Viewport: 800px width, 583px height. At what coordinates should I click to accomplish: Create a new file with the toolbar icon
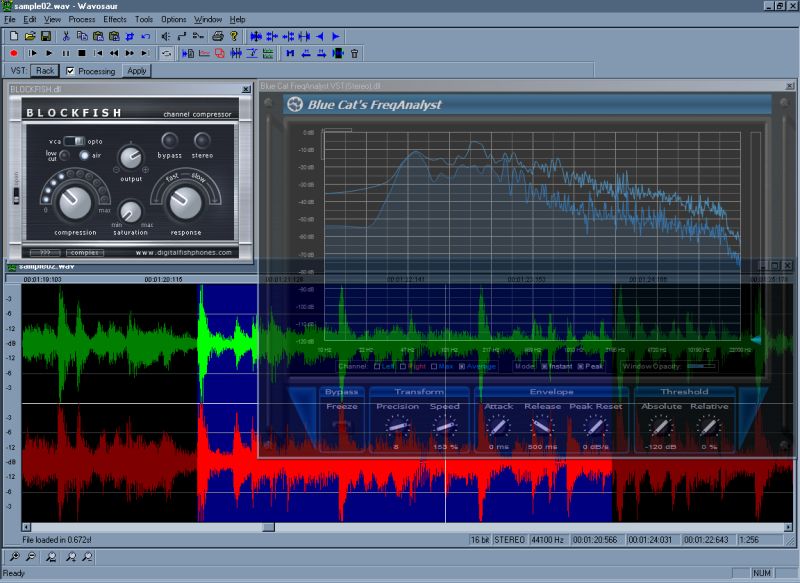[x=14, y=36]
